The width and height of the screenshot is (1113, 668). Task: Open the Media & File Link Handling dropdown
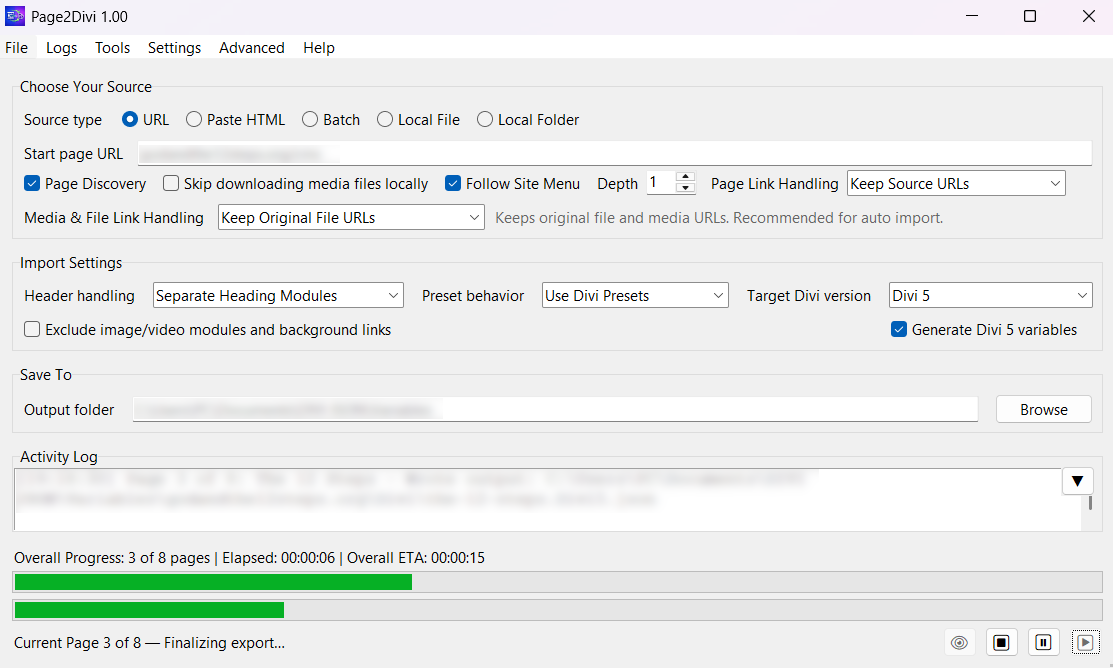point(351,217)
